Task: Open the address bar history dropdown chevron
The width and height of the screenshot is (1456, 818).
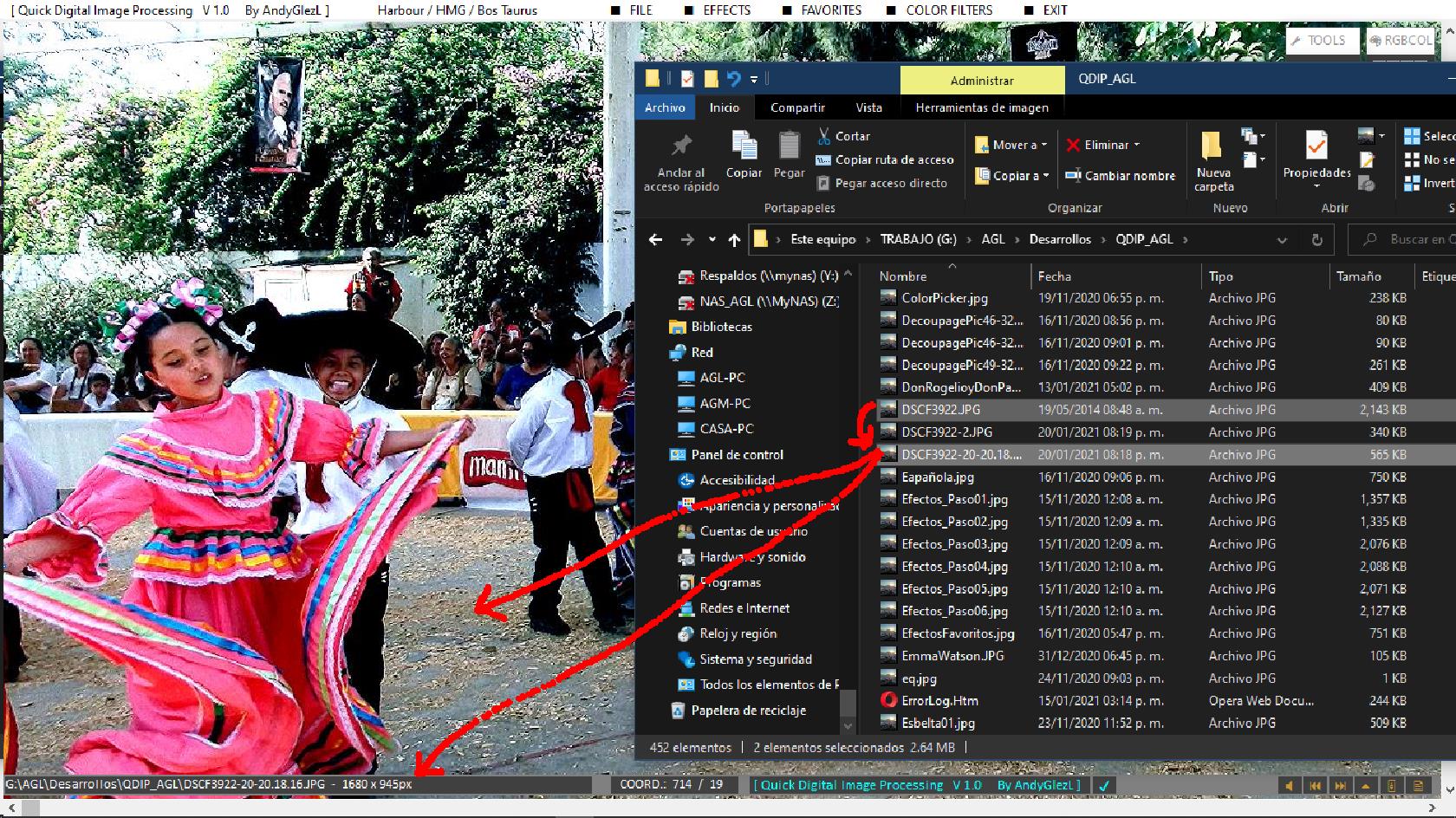Action: (1282, 240)
